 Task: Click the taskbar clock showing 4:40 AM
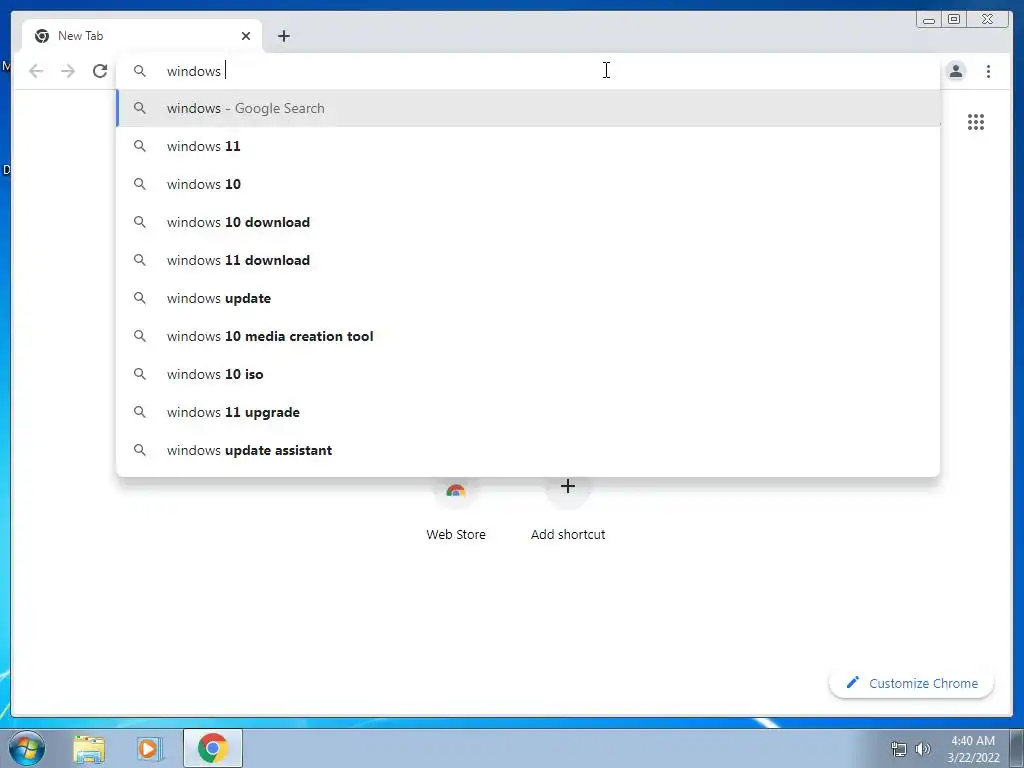pos(973,748)
